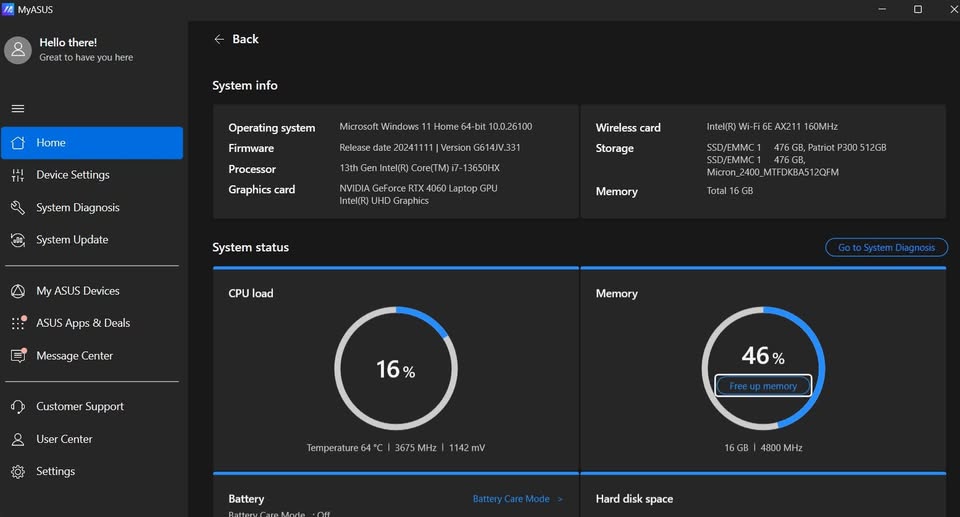Click the System Update icon
960x517 pixels.
coord(18,240)
